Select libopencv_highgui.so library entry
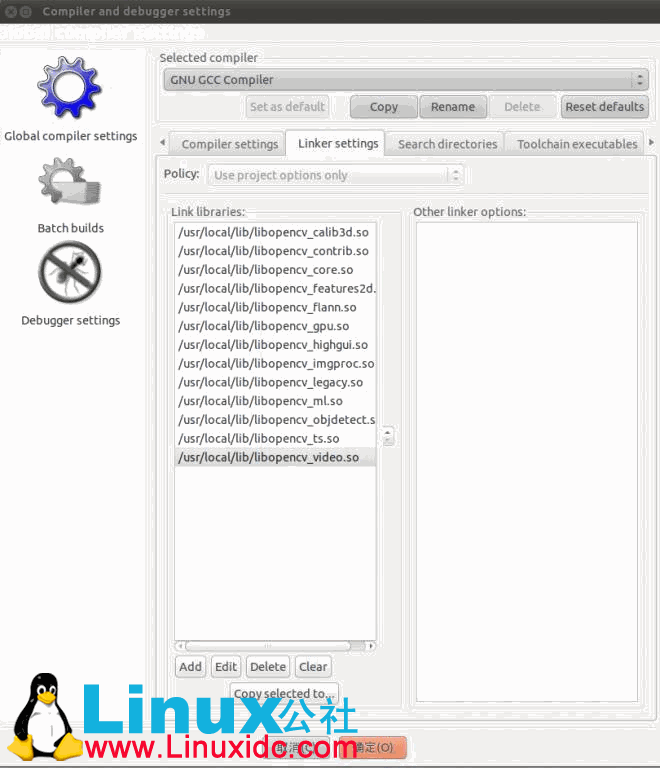Viewport: 660px width, 768px height. 272,345
